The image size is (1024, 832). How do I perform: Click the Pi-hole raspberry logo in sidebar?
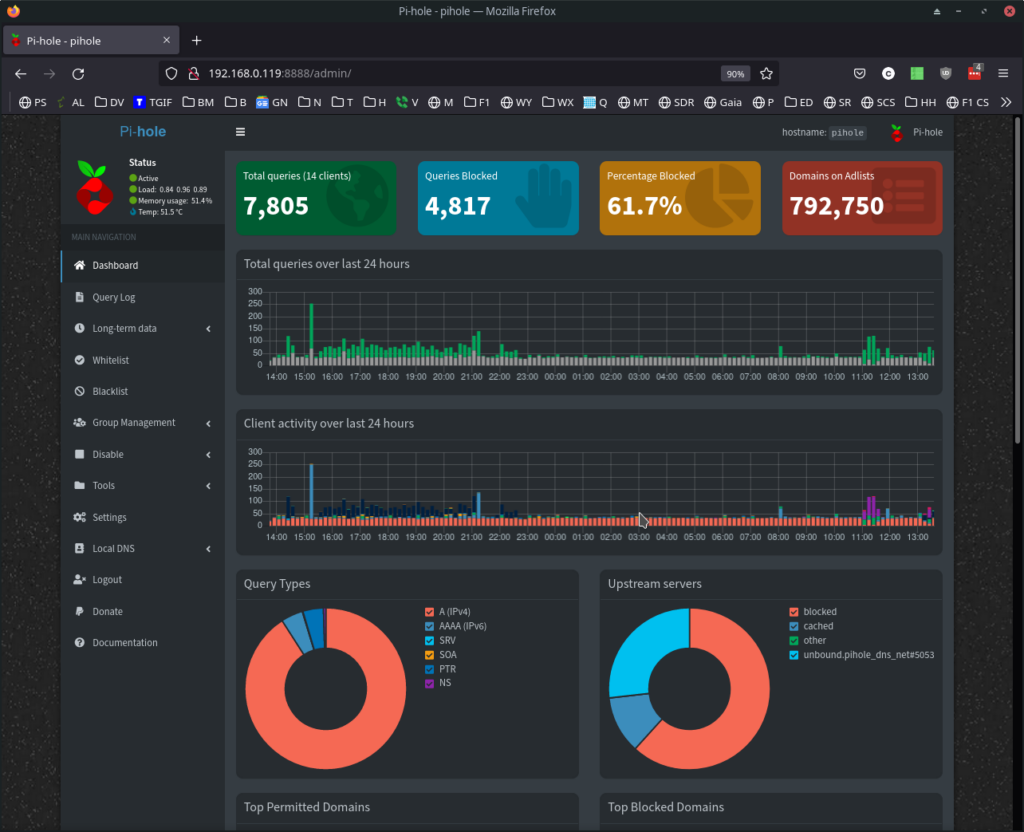coord(95,188)
